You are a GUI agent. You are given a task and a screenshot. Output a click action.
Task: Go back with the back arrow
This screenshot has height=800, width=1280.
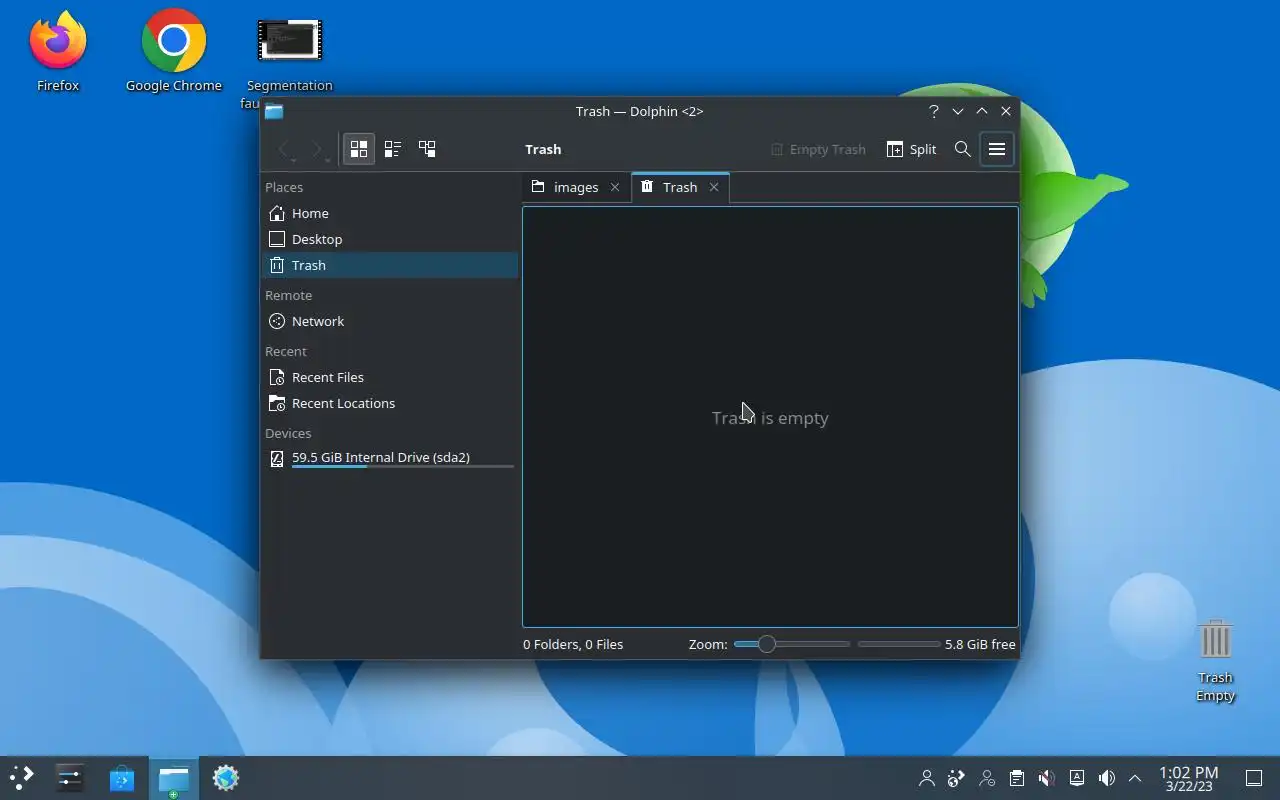pyautogui.click(x=285, y=149)
